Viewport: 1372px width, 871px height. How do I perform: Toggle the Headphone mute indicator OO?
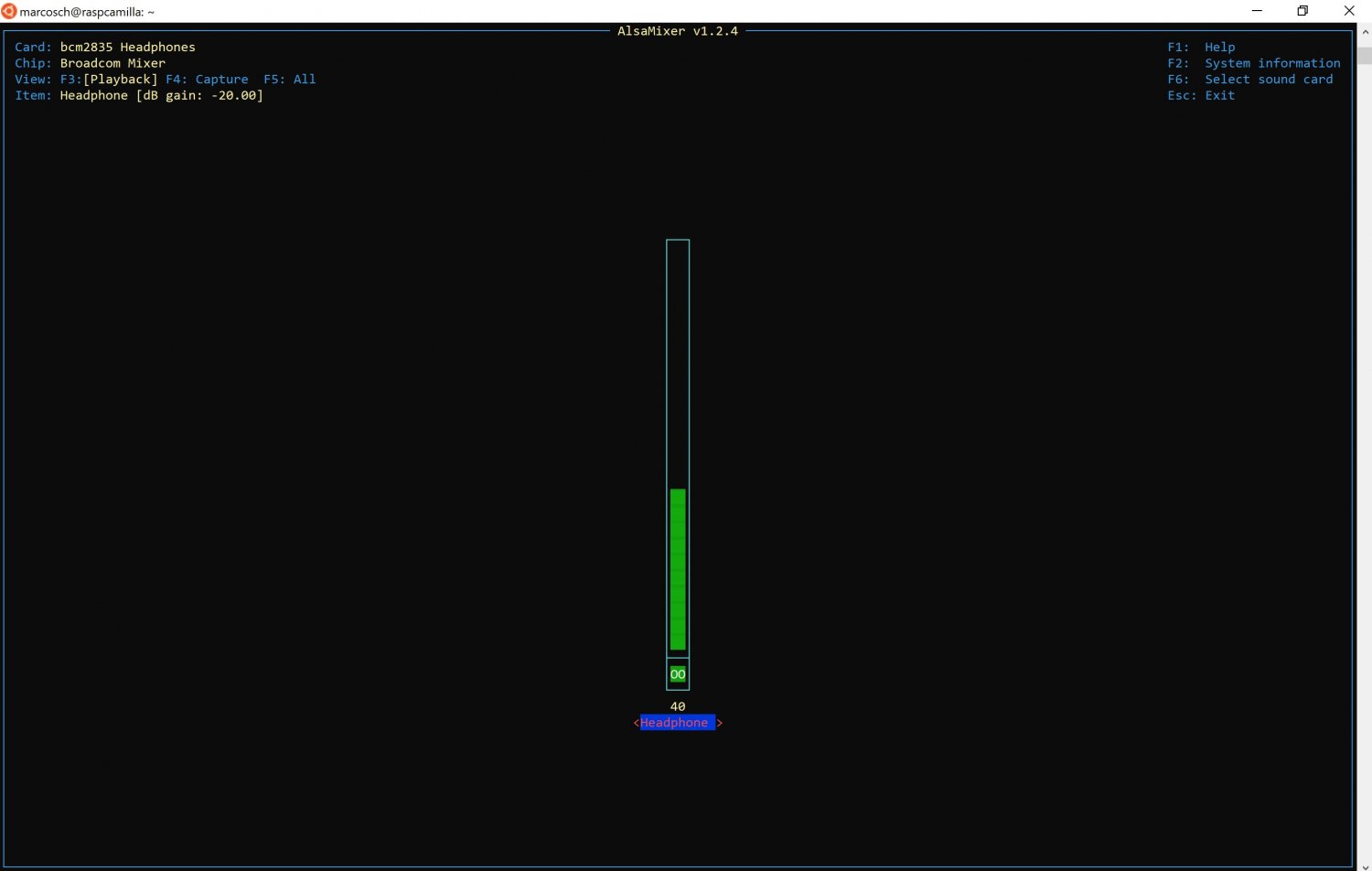[678, 674]
